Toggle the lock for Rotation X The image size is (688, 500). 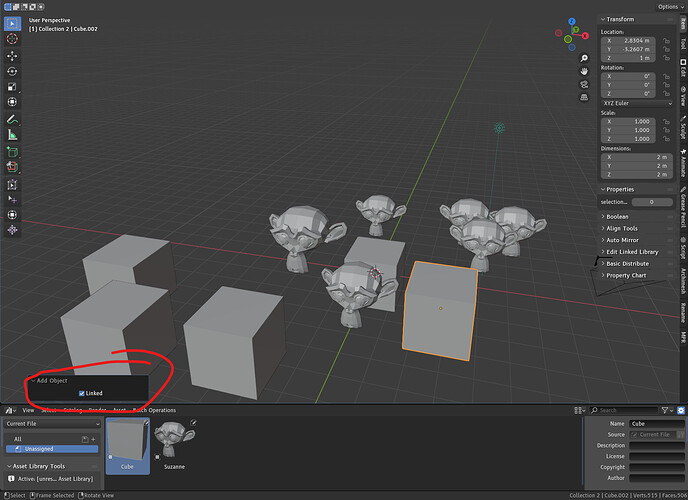point(666,76)
